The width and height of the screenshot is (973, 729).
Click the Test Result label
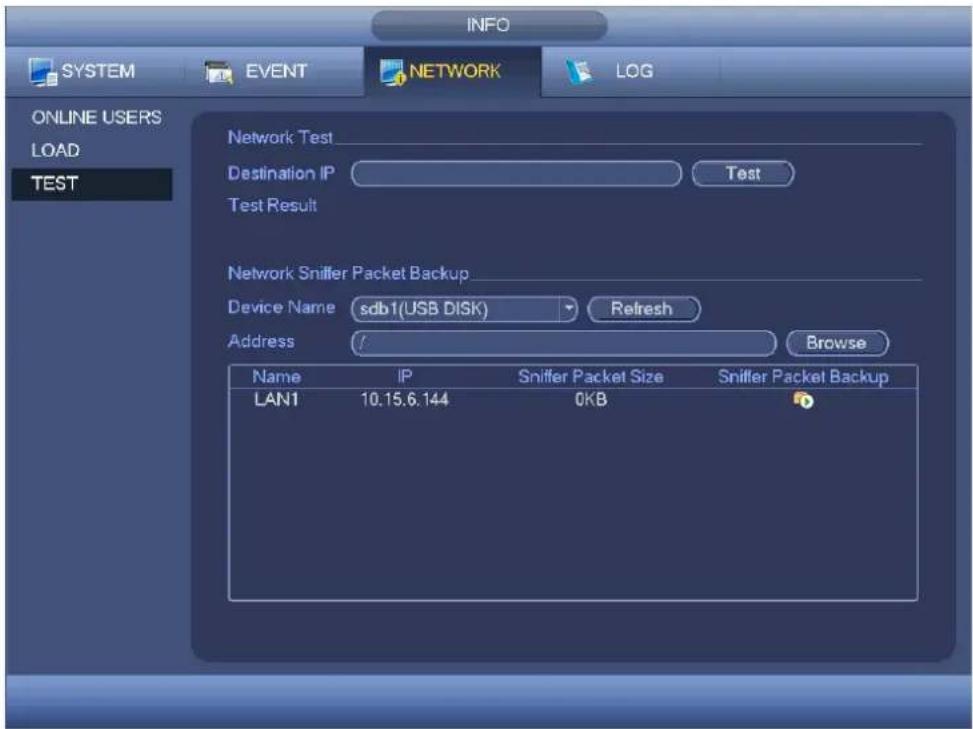tap(272, 205)
